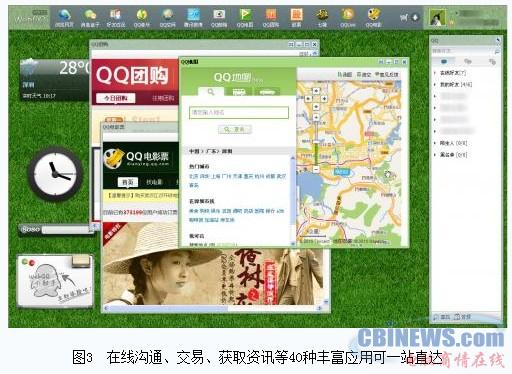
Task: Click the user avatar picture in top bar
Action: tap(437, 18)
